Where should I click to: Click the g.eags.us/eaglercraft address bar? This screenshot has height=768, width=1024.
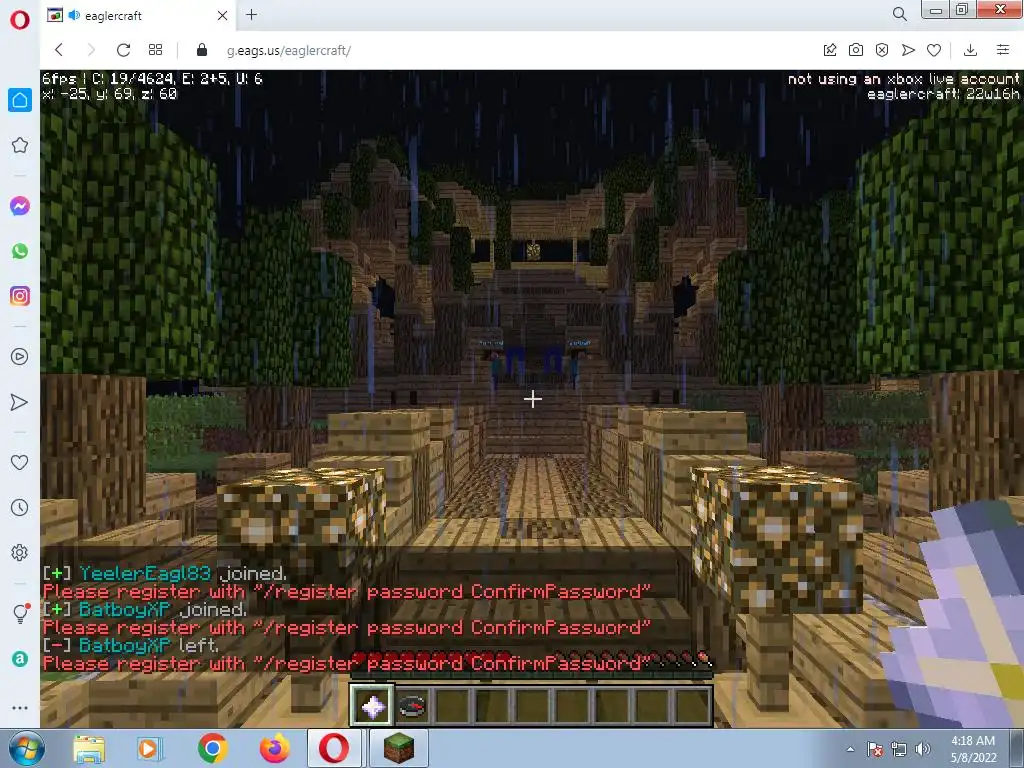coord(289,50)
